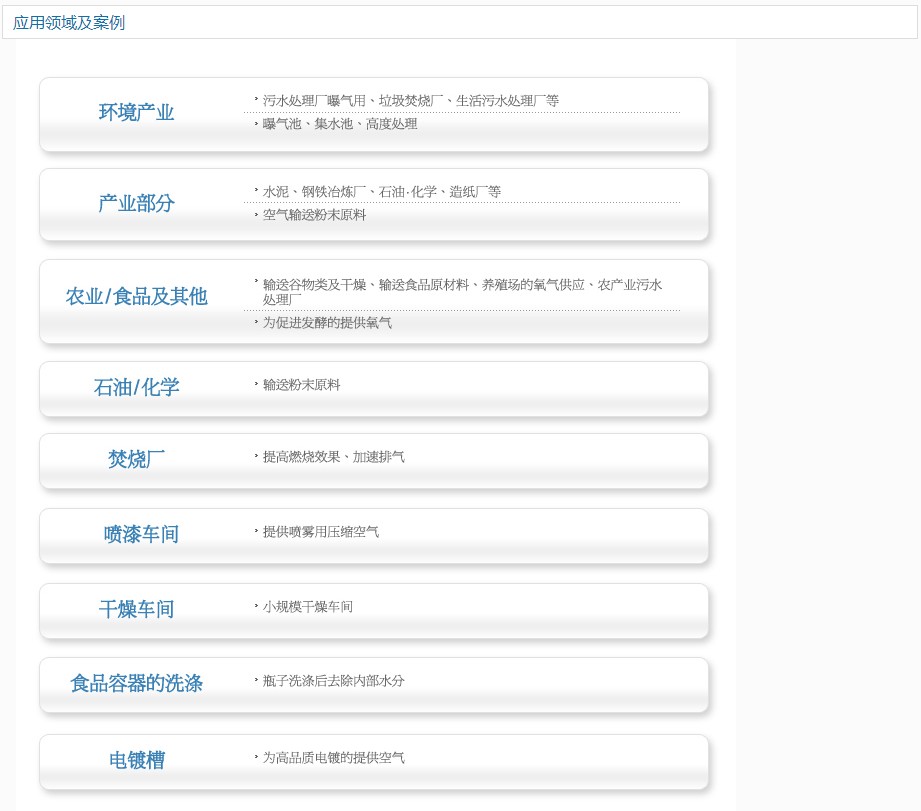Select the 干燥车间 heading
The height and width of the screenshot is (811, 921).
pyautogui.click(x=136, y=609)
